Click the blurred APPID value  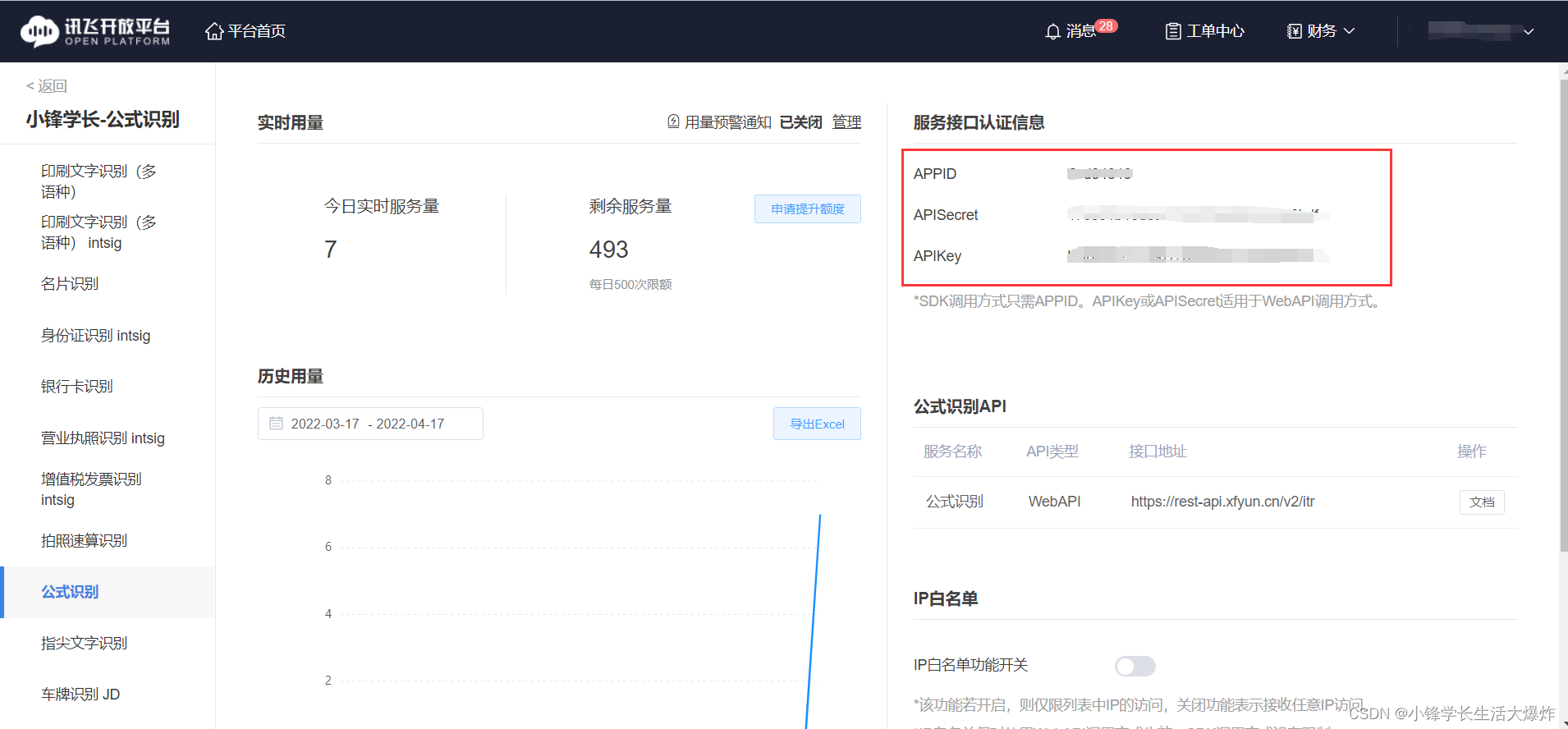tap(1100, 173)
